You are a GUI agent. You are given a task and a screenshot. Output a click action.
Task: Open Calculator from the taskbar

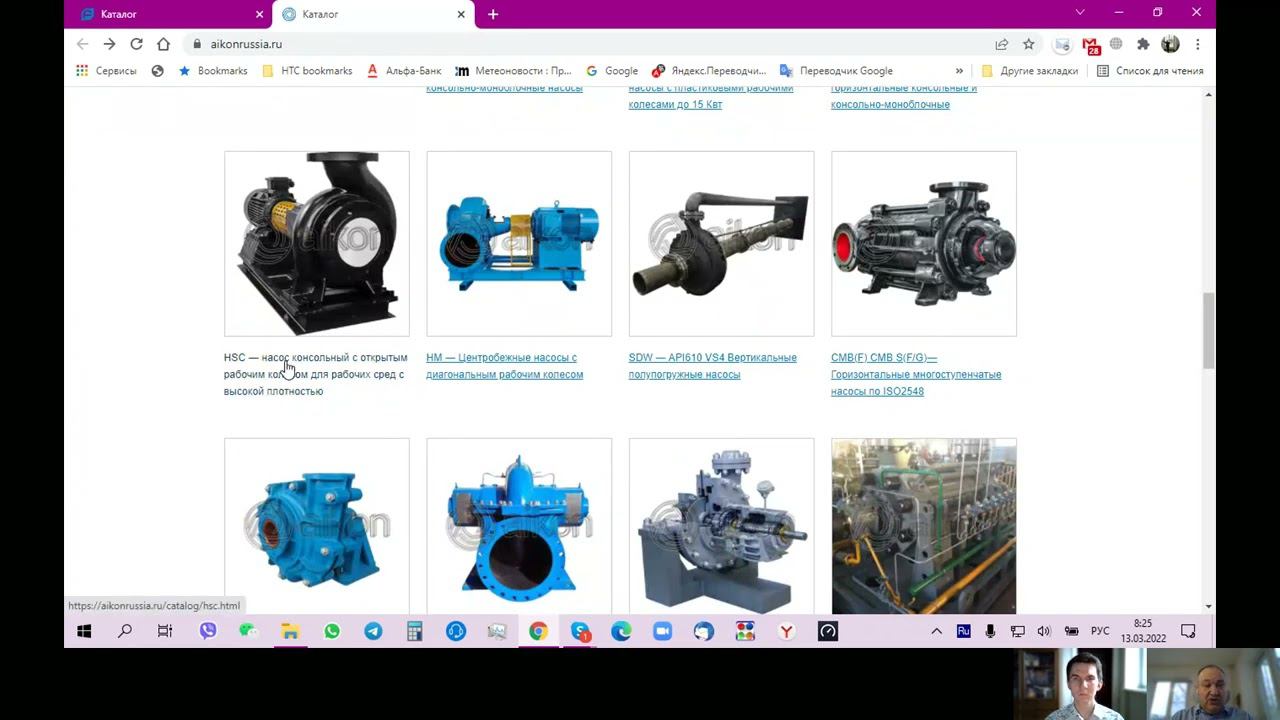pyautogui.click(x=414, y=631)
